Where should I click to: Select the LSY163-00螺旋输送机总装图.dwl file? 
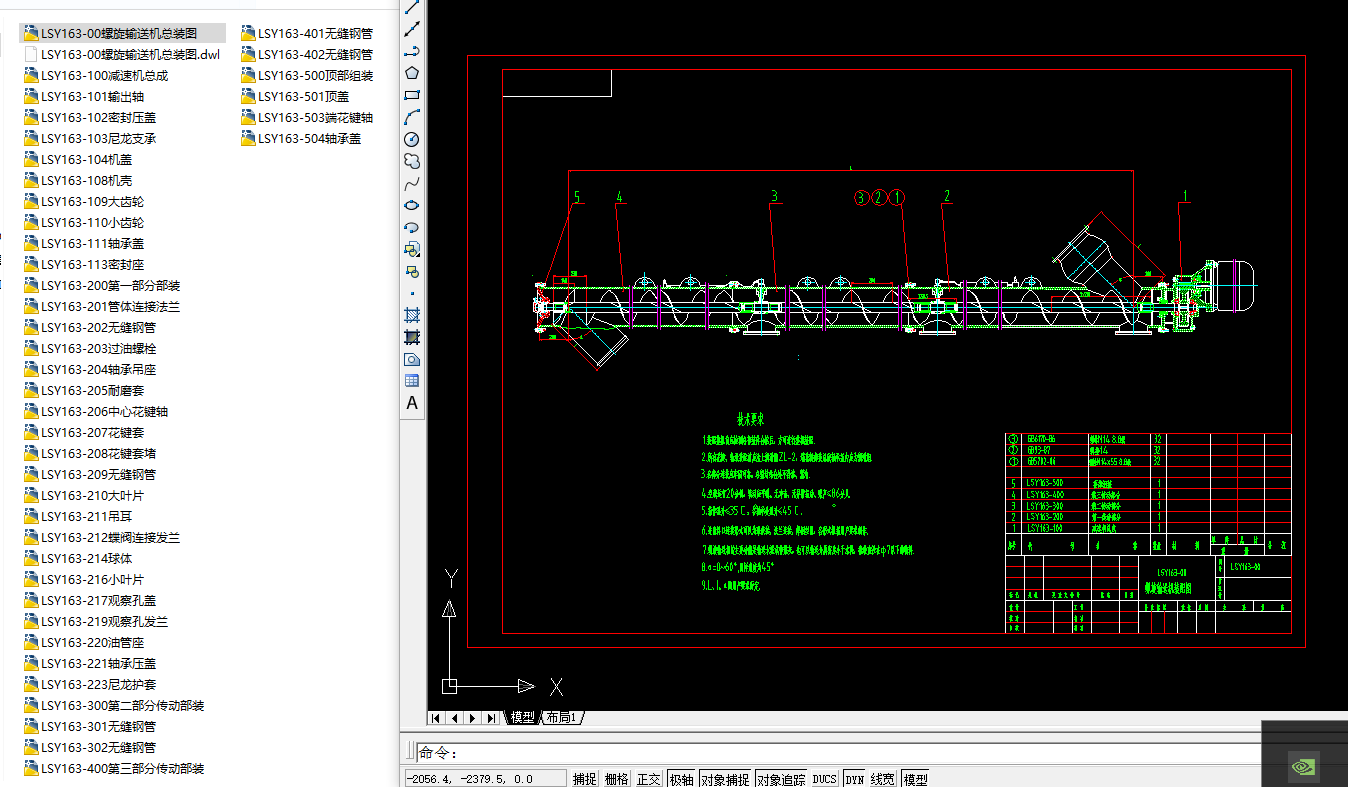coord(130,54)
